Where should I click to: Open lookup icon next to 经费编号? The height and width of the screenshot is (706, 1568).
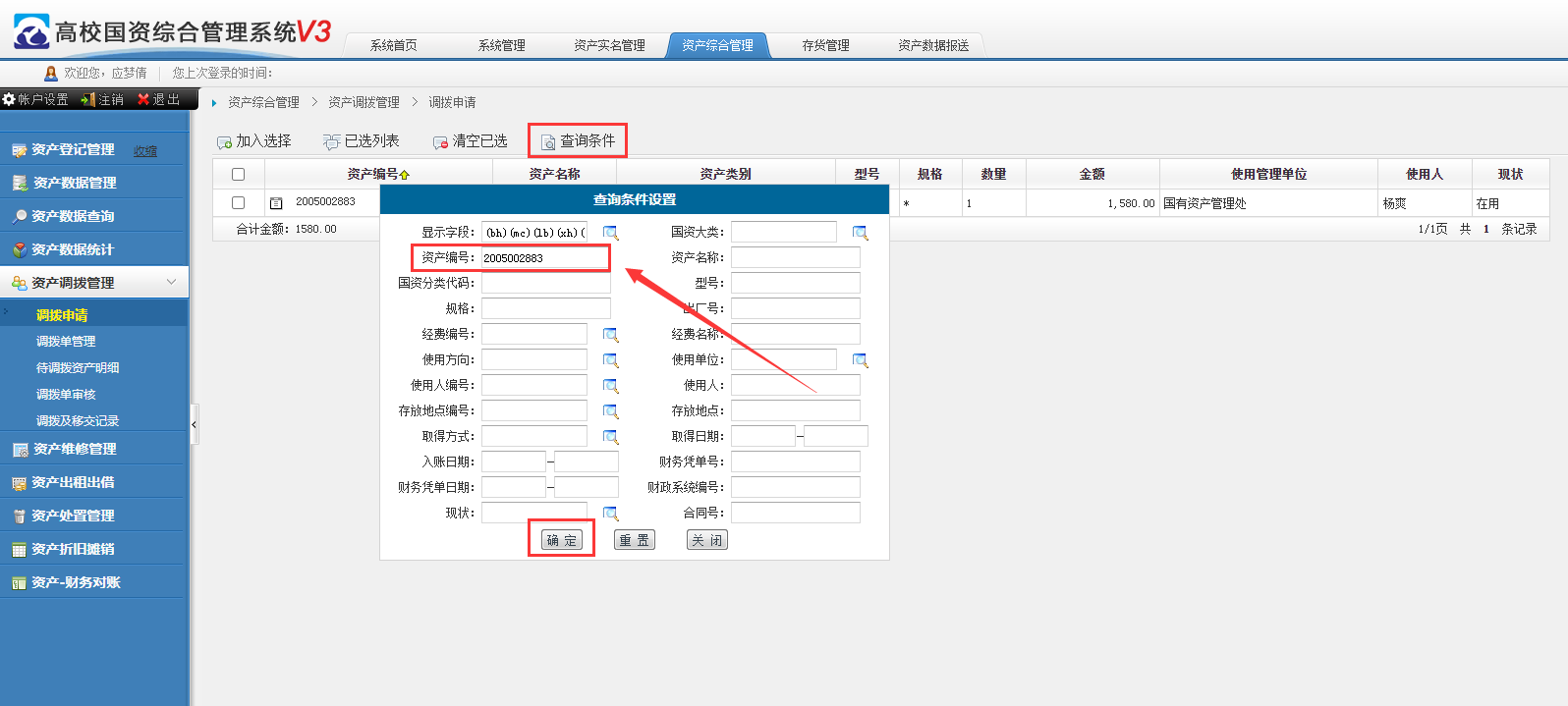click(610, 335)
